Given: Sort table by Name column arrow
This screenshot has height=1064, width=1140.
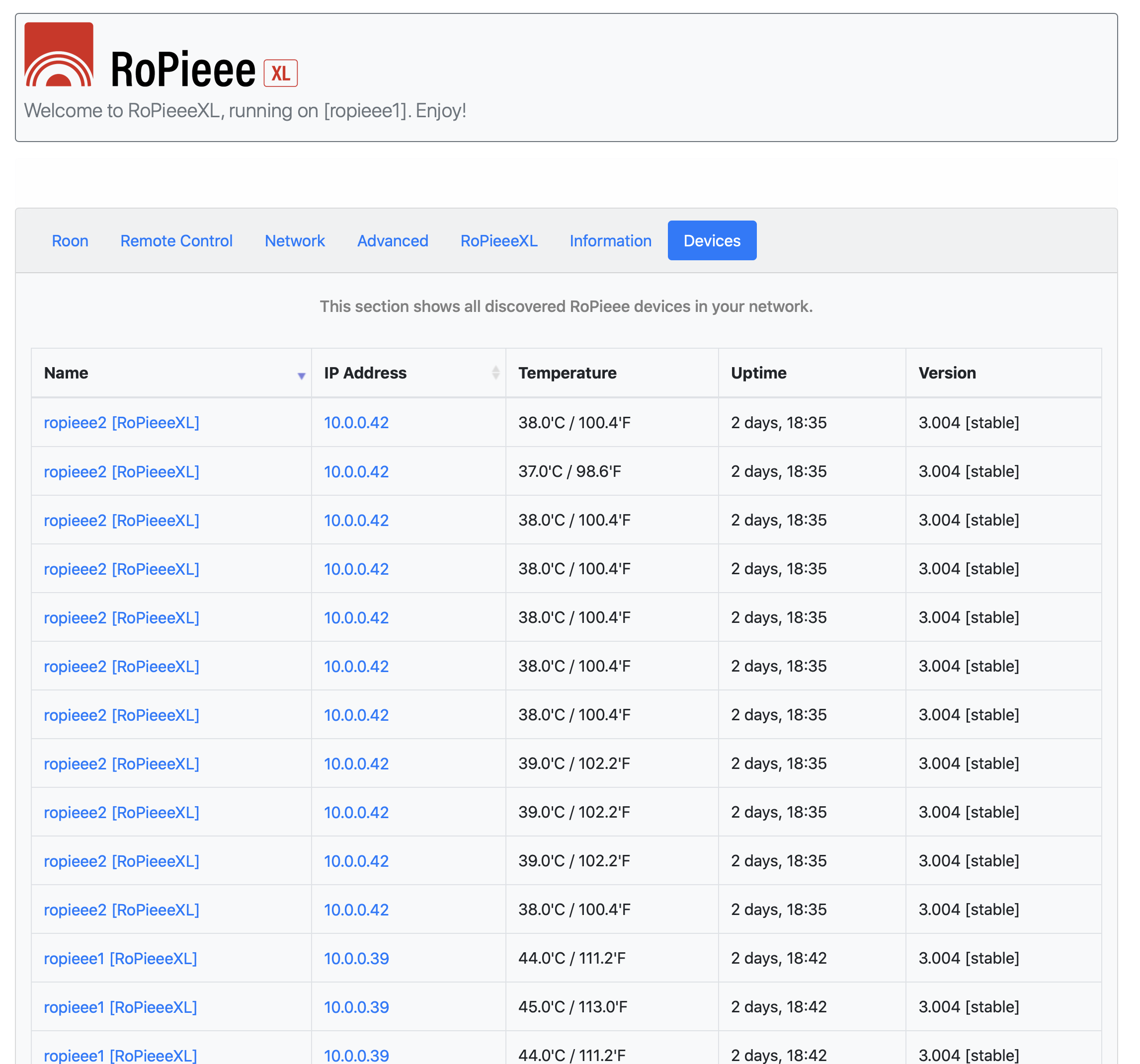Looking at the screenshot, I should (301, 376).
